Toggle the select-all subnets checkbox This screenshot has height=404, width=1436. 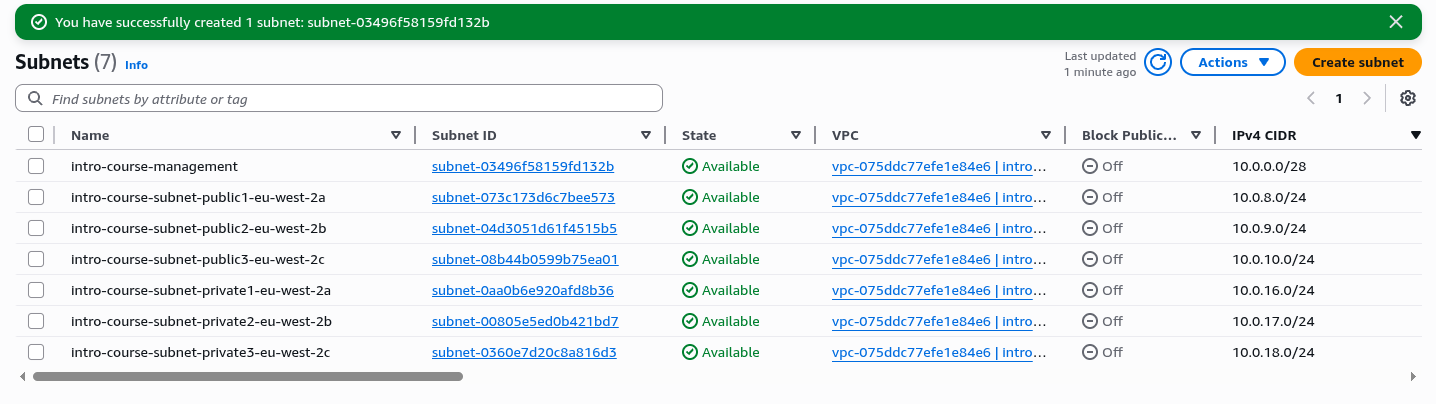tap(36, 135)
